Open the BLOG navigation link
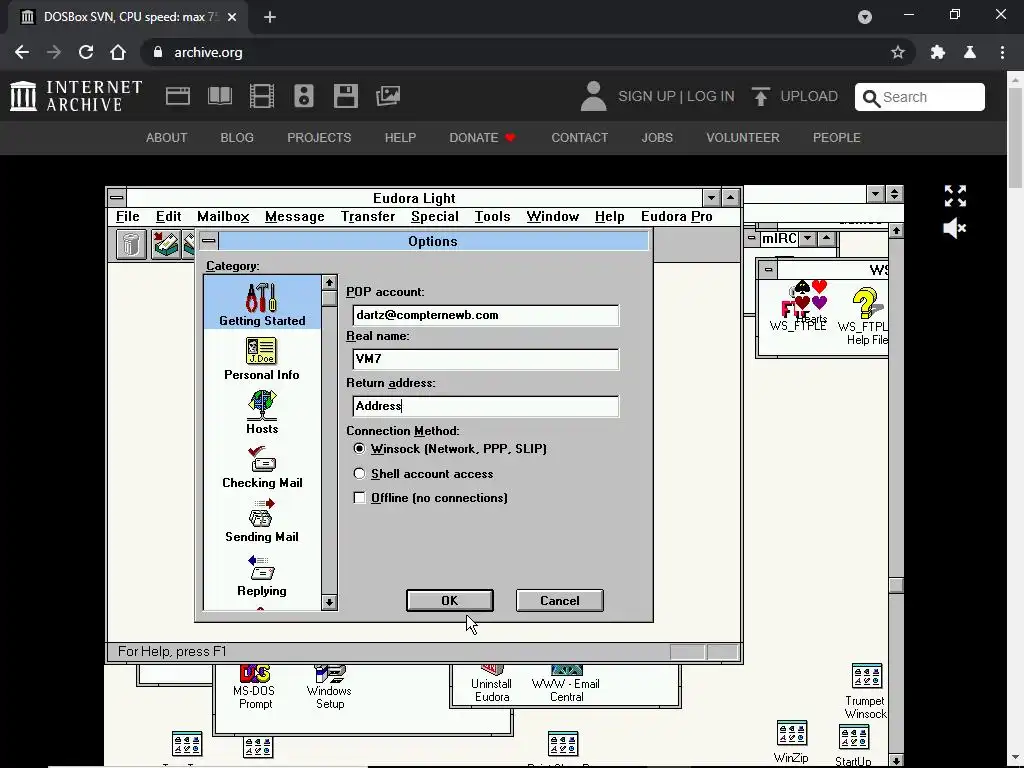Image resolution: width=1024 pixels, height=768 pixels. [237, 138]
